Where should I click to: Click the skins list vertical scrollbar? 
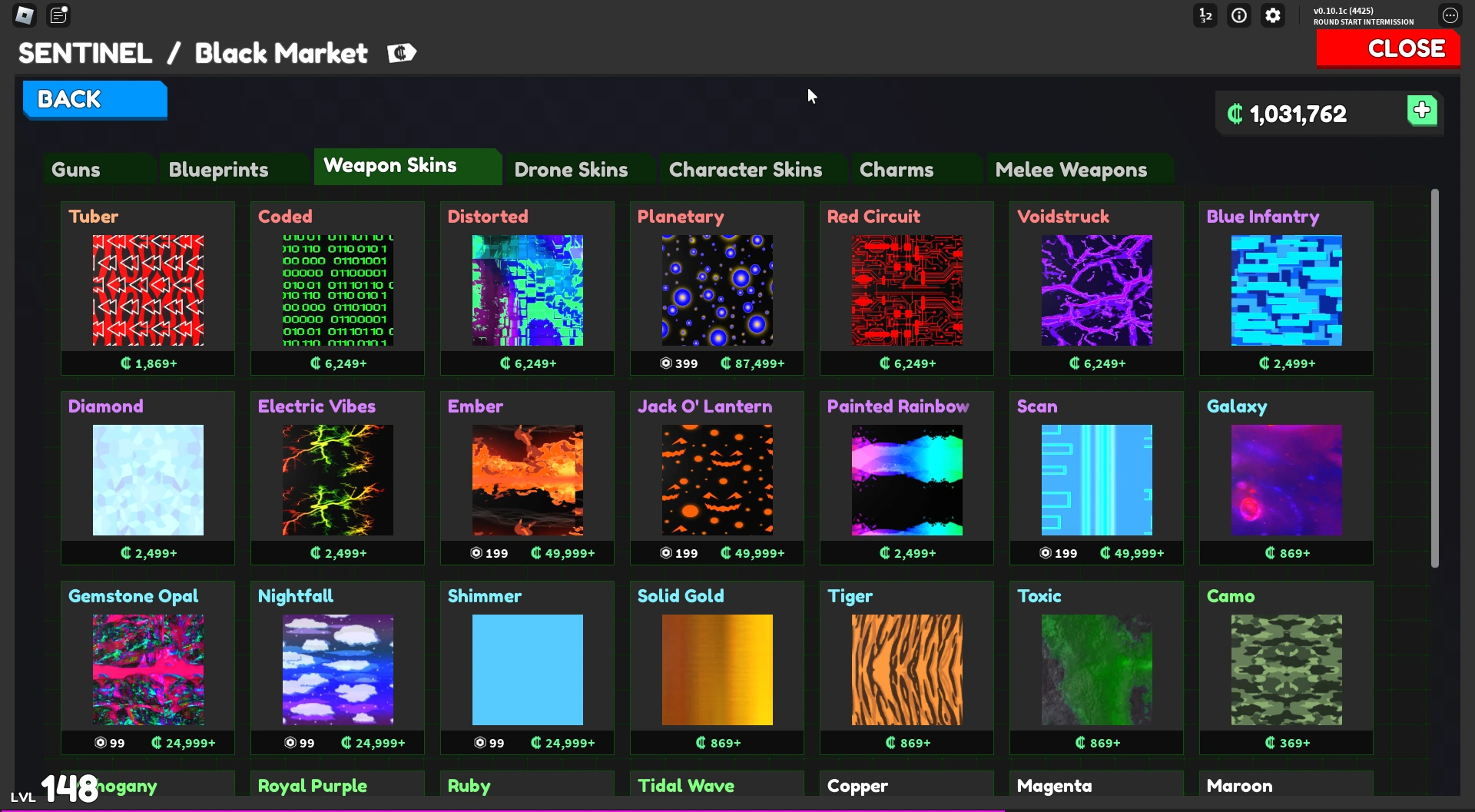[x=1434, y=378]
